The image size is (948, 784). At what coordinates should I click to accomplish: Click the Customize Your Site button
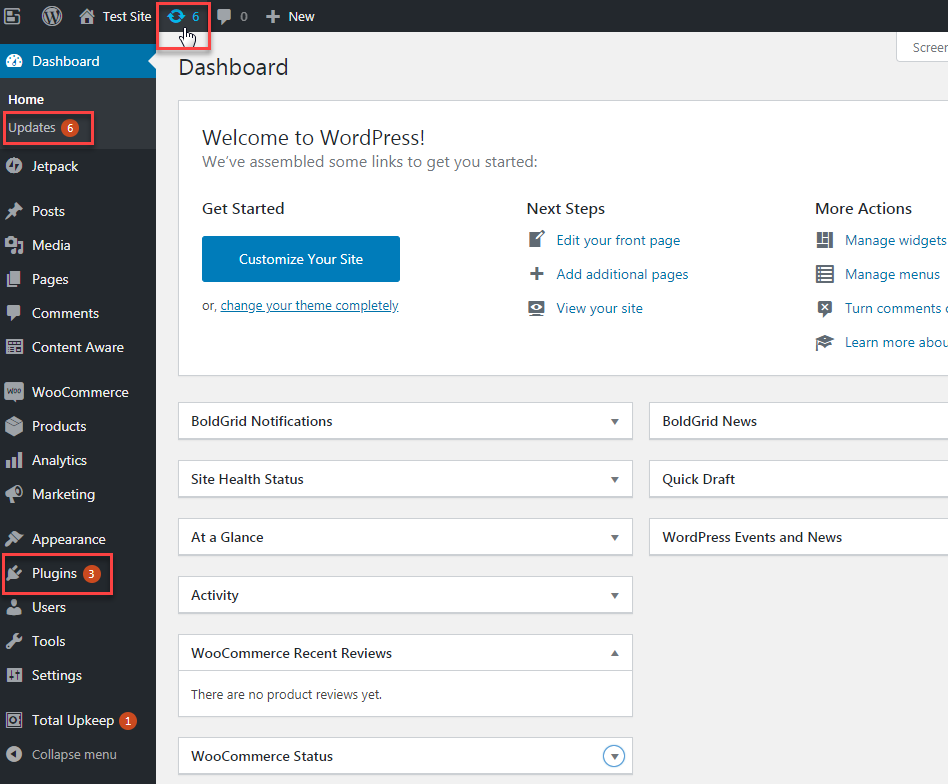(x=300, y=259)
